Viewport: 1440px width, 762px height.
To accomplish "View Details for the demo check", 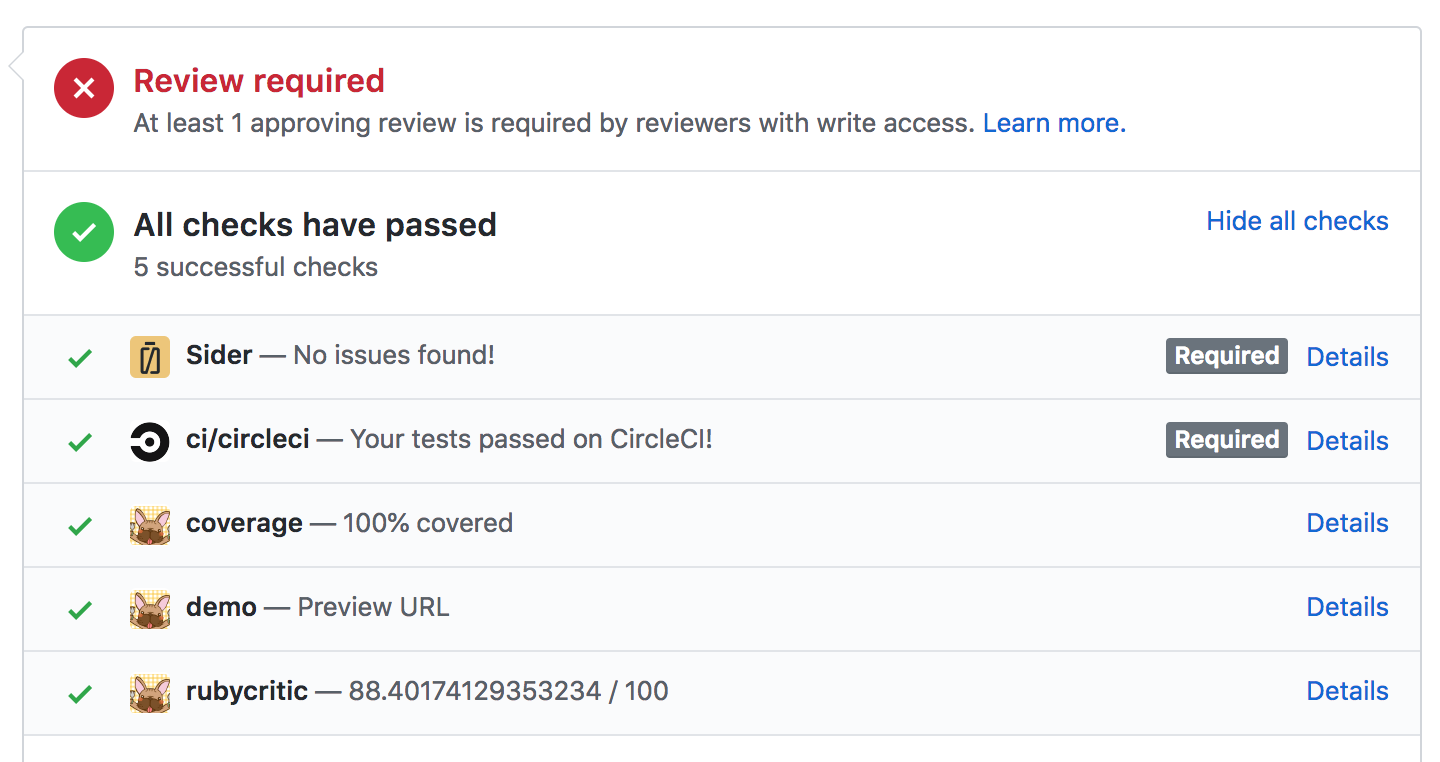I will pos(1347,607).
